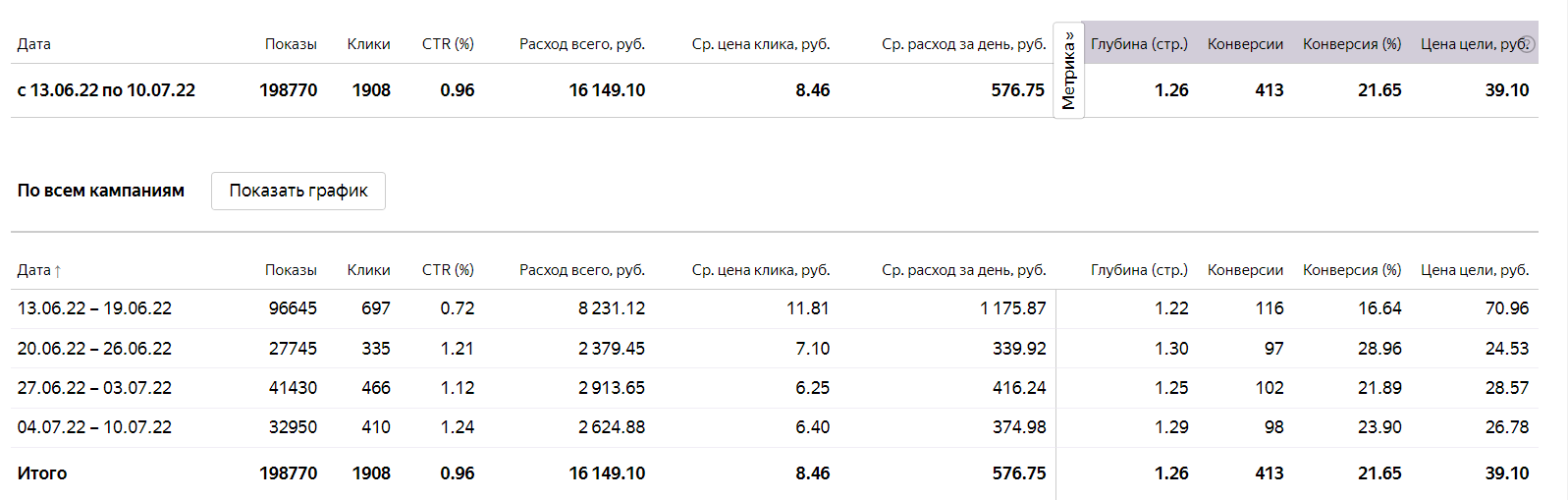
Task: Sort lower table by Конверсии column
Action: point(1245,270)
